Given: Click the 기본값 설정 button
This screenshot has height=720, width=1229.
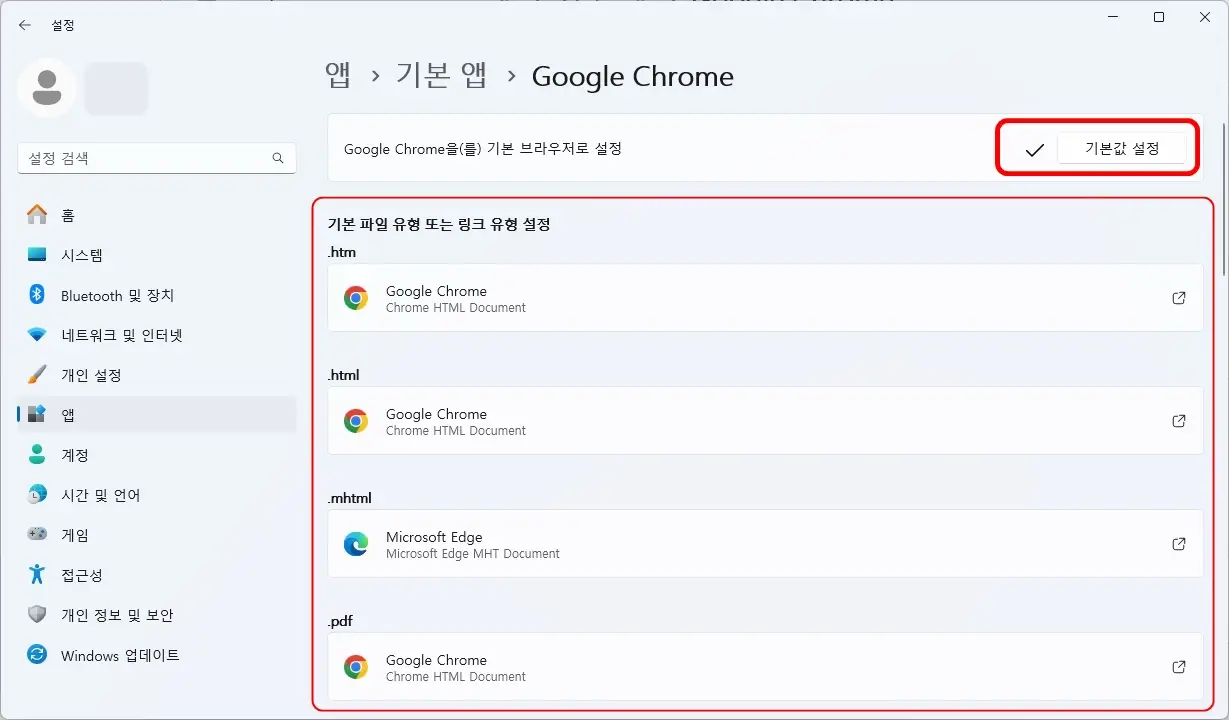Looking at the screenshot, I should 1122,149.
